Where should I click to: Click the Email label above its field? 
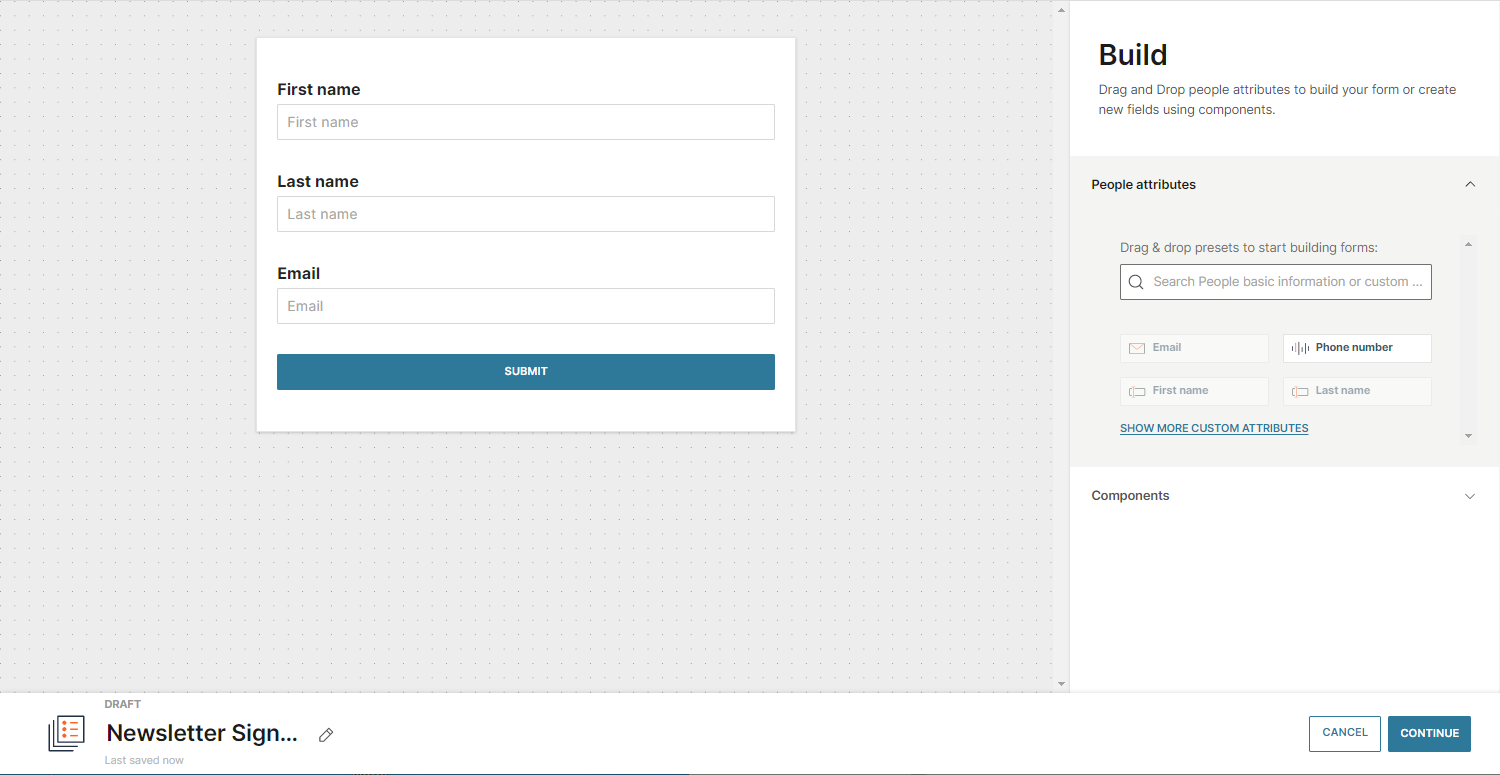[299, 274]
